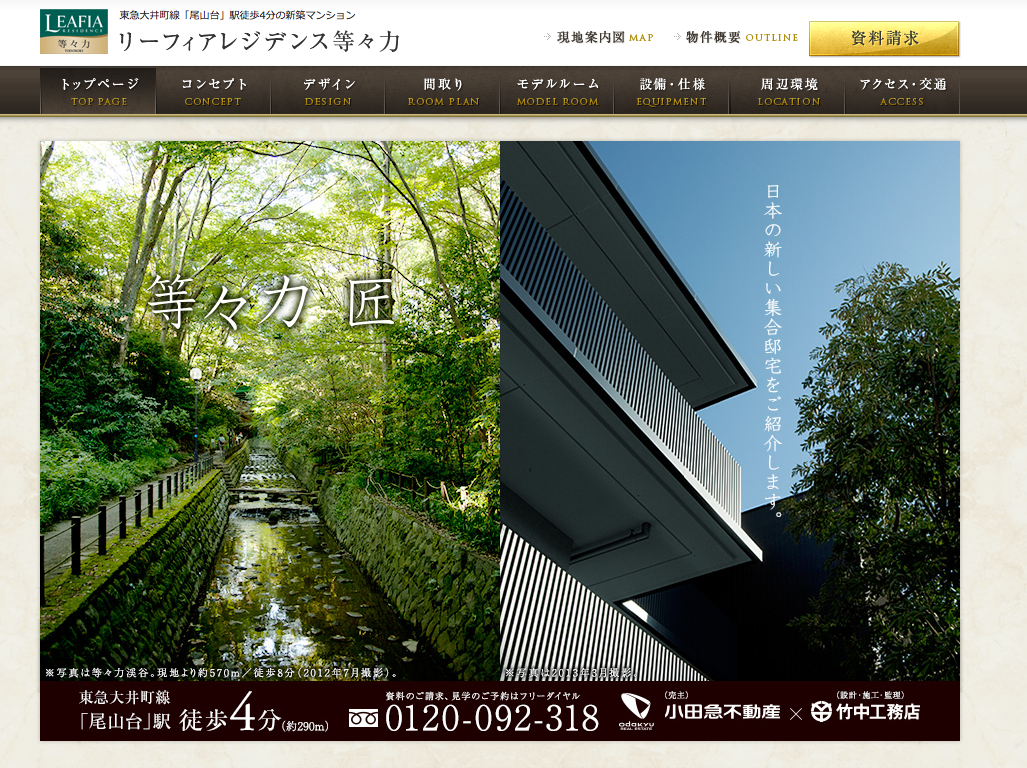Go to the コンセプト CONCEPT menu item
Image resolution: width=1027 pixels, height=768 pixels.
213,91
